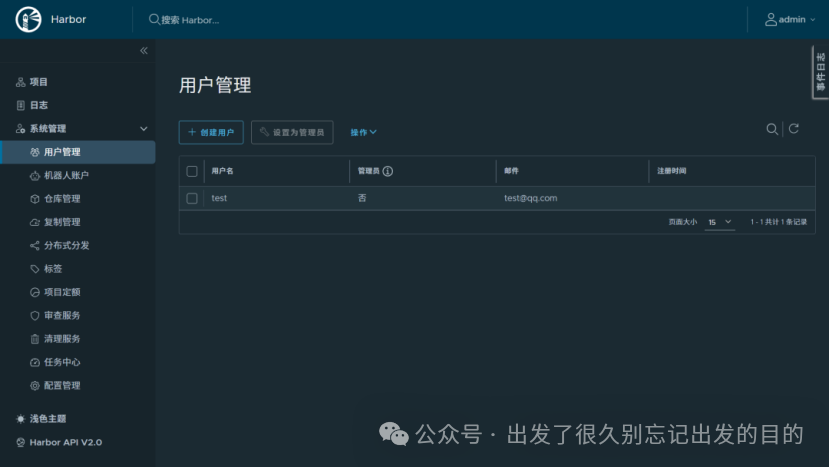Click the 系统管理 sidebar icon
830x467 pixels.
click(x=21, y=129)
